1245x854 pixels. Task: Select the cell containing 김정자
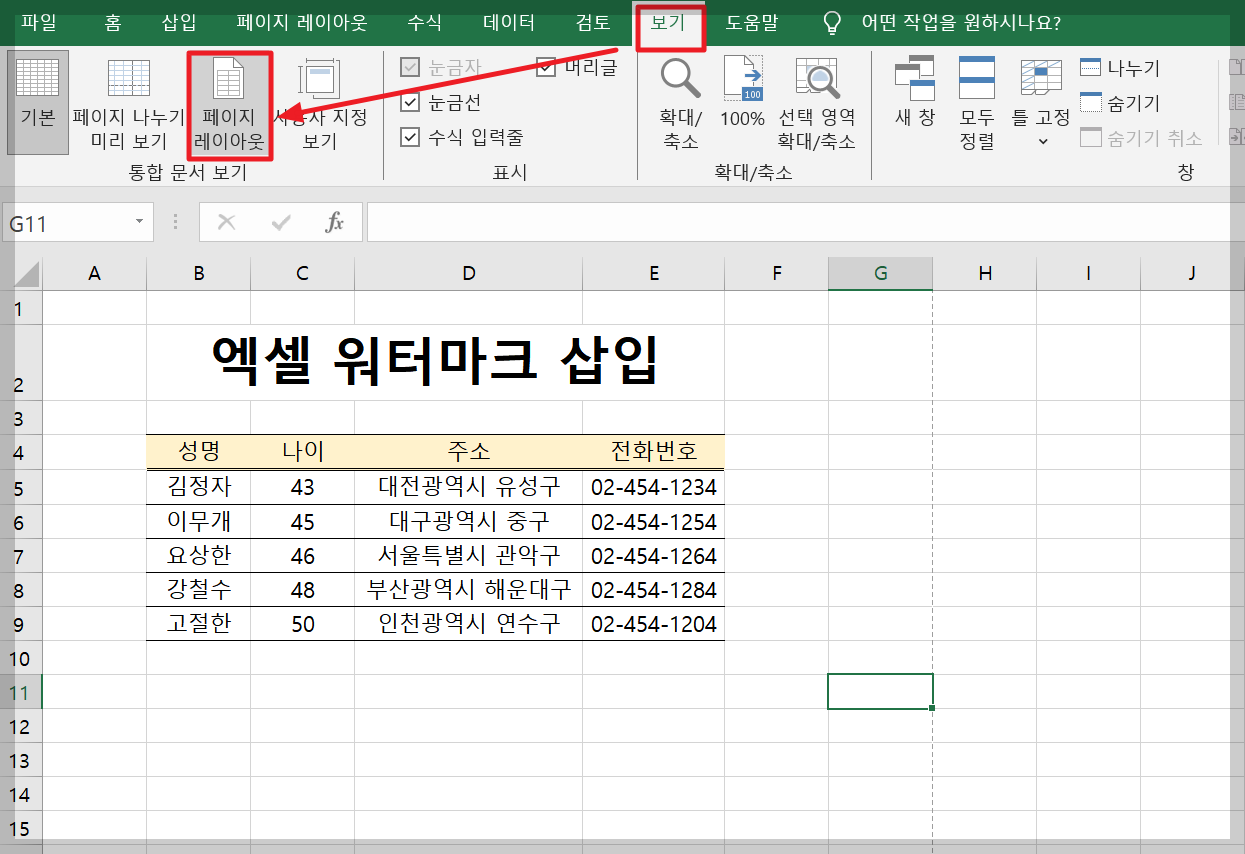coord(197,486)
